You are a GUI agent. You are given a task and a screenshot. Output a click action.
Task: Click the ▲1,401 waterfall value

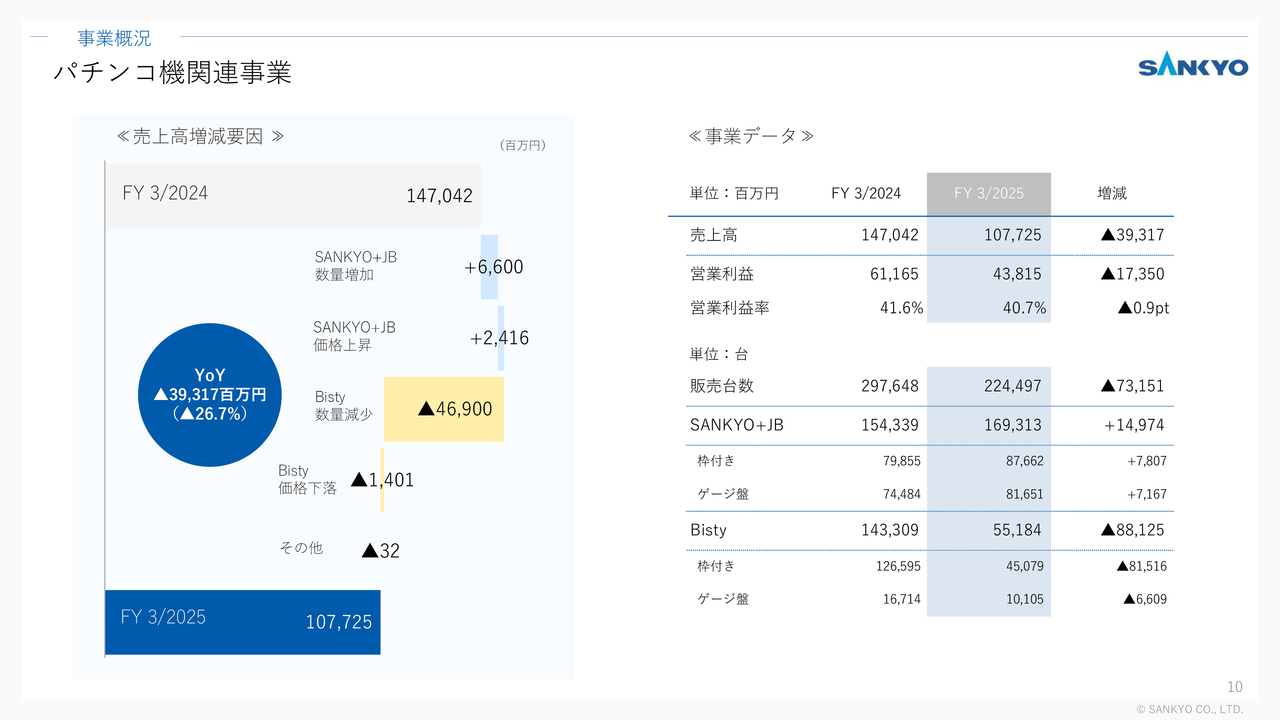click(382, 480)
